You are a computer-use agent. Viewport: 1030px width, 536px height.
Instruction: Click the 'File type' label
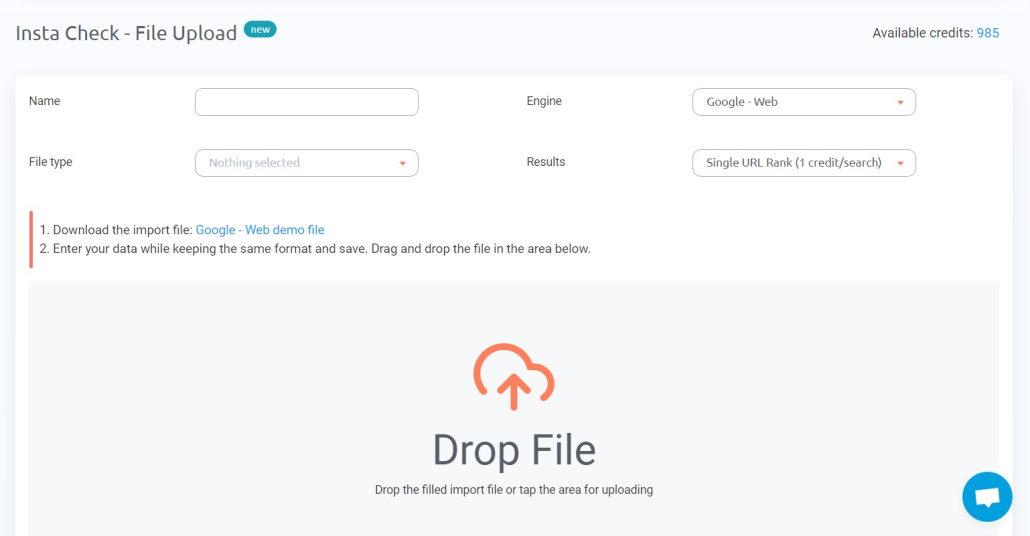tap(51, 162)
